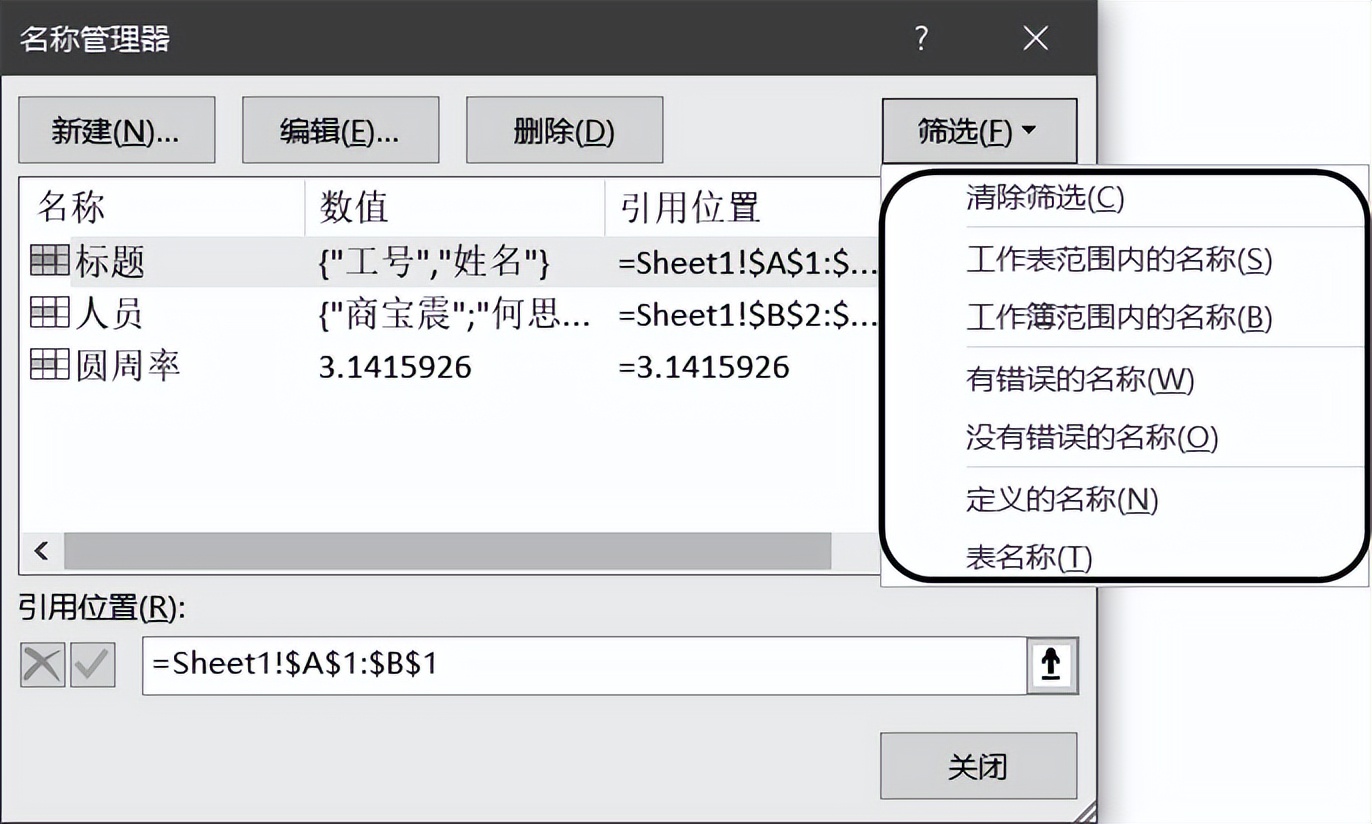Create a new name with 新建 button
Image resolution: width=1372 pixels, height=824 pixels.
pos(116,129)
